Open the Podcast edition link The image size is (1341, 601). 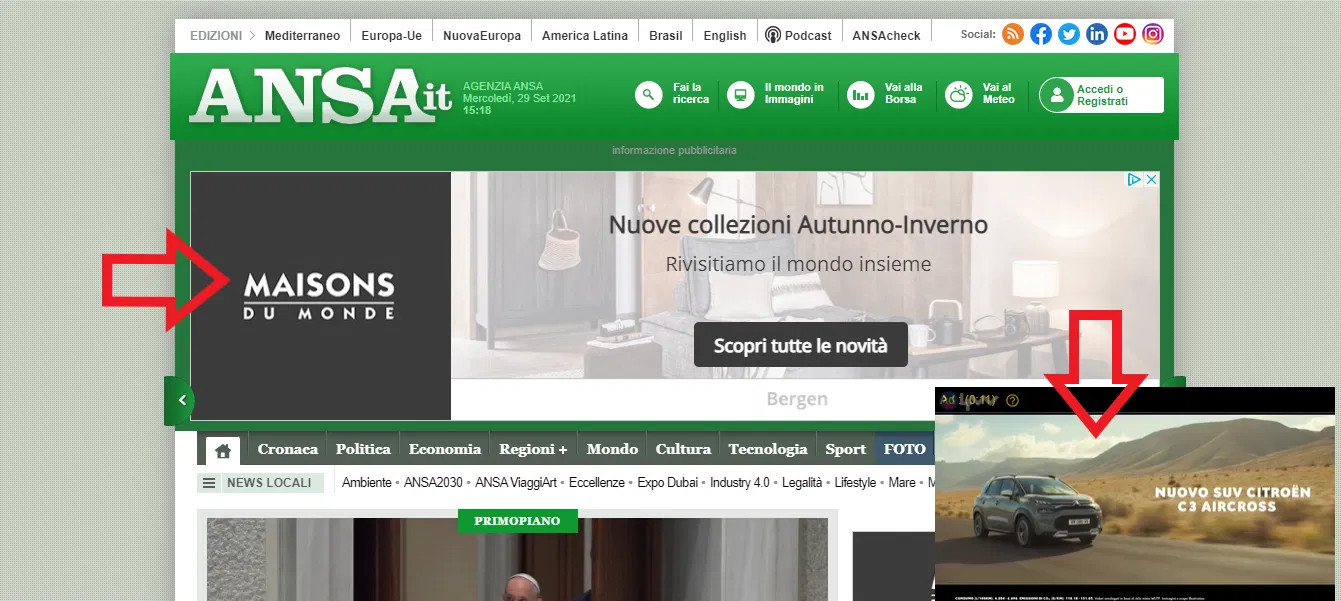tap(798, 35)
